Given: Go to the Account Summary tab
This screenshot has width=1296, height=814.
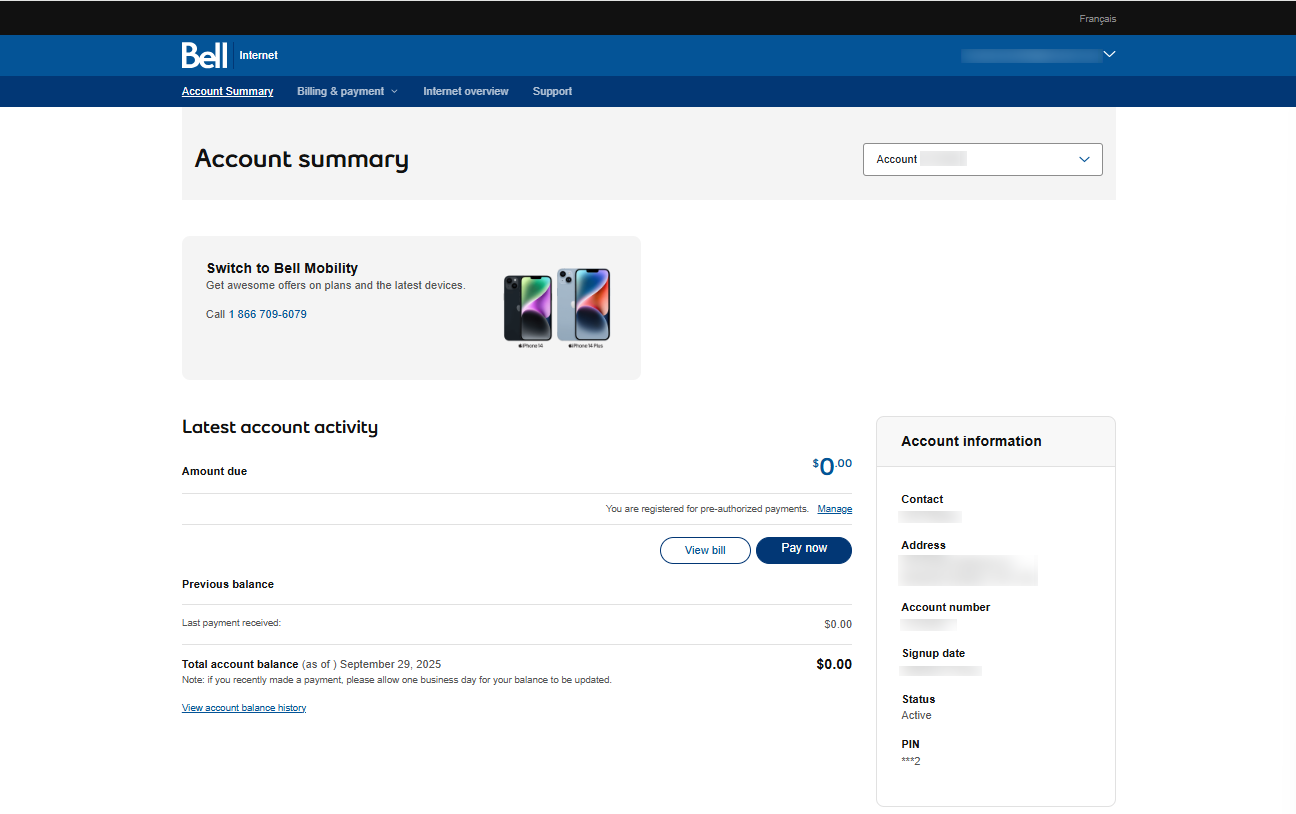Looking at the screenshot, I should click(227, 91).
